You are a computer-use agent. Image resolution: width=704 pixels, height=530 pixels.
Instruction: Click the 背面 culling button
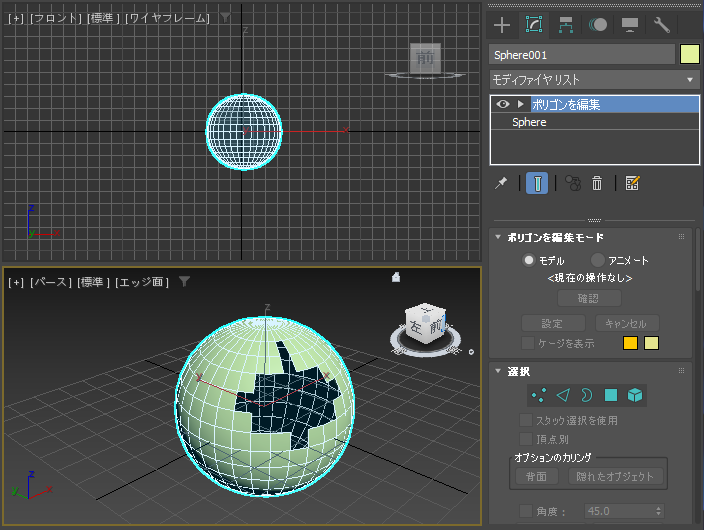[536, 476]
